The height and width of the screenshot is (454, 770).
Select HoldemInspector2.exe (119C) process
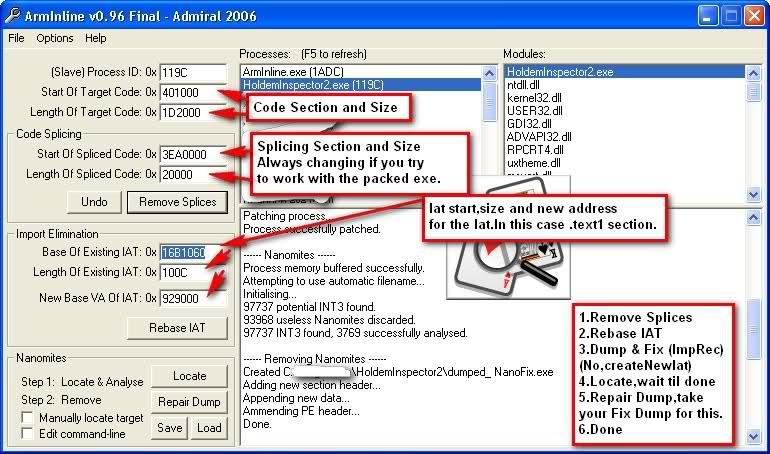pyautogui.click(x=361, y=85)
